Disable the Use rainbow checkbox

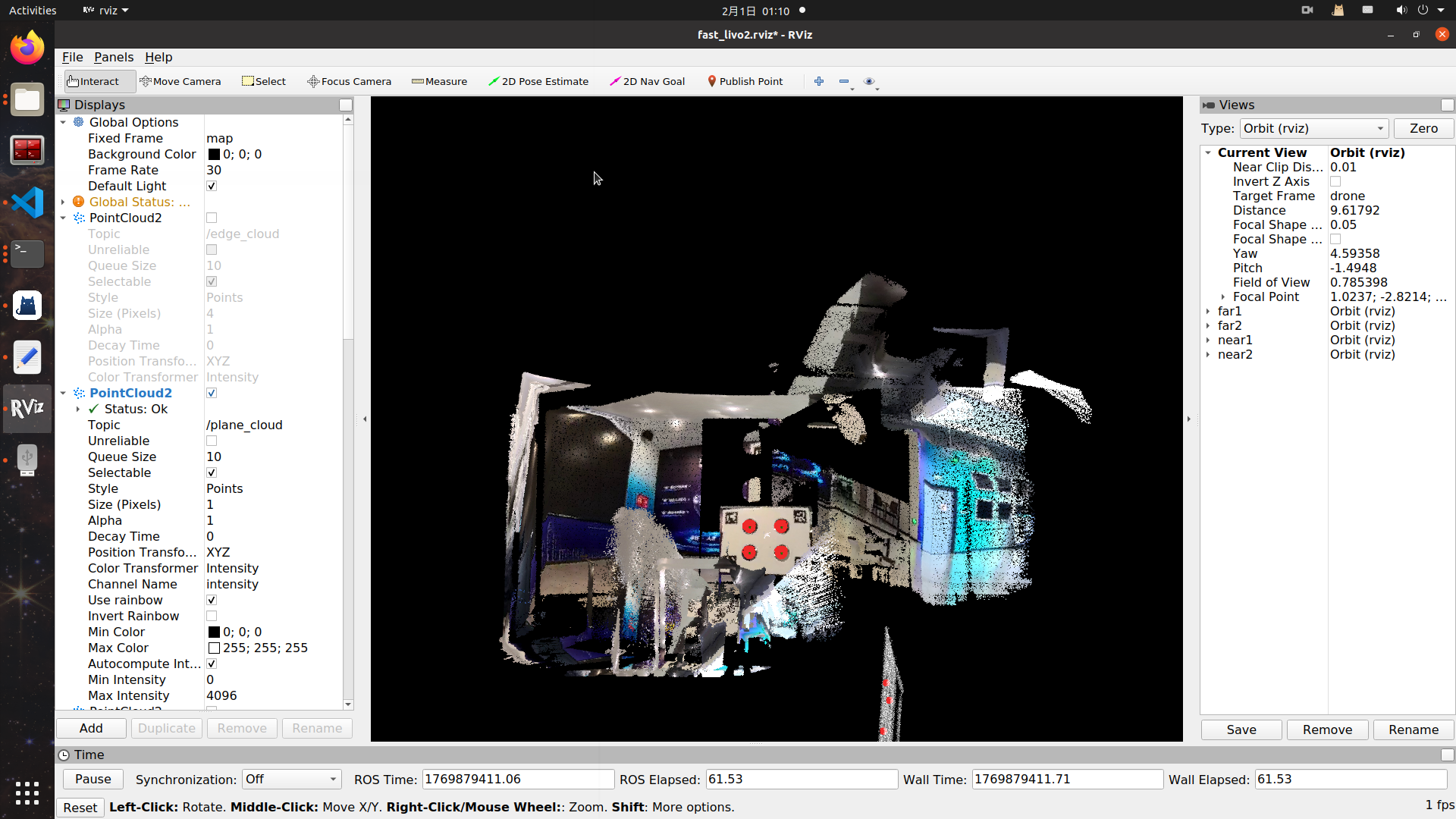212,600
